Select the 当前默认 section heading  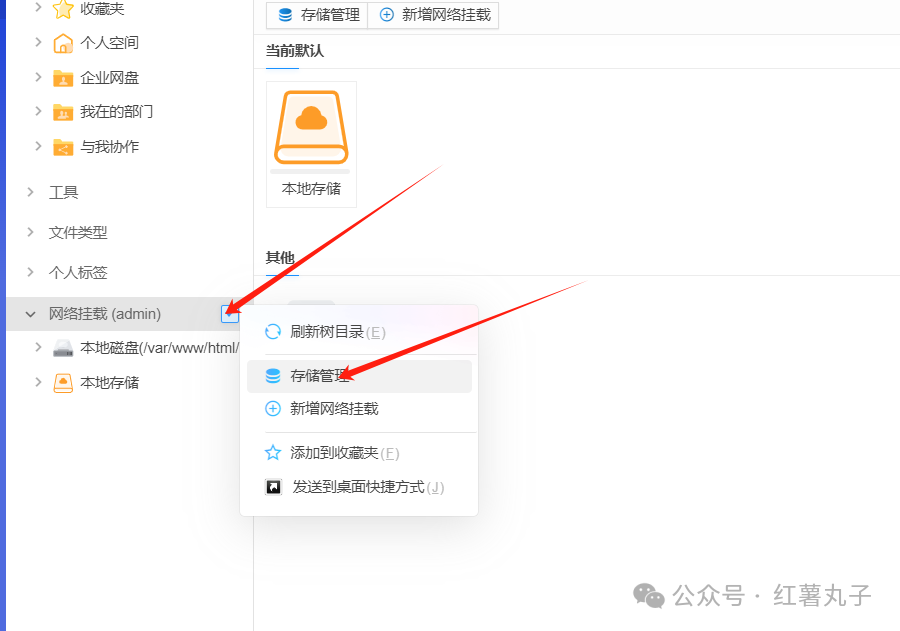coord(294,51)
